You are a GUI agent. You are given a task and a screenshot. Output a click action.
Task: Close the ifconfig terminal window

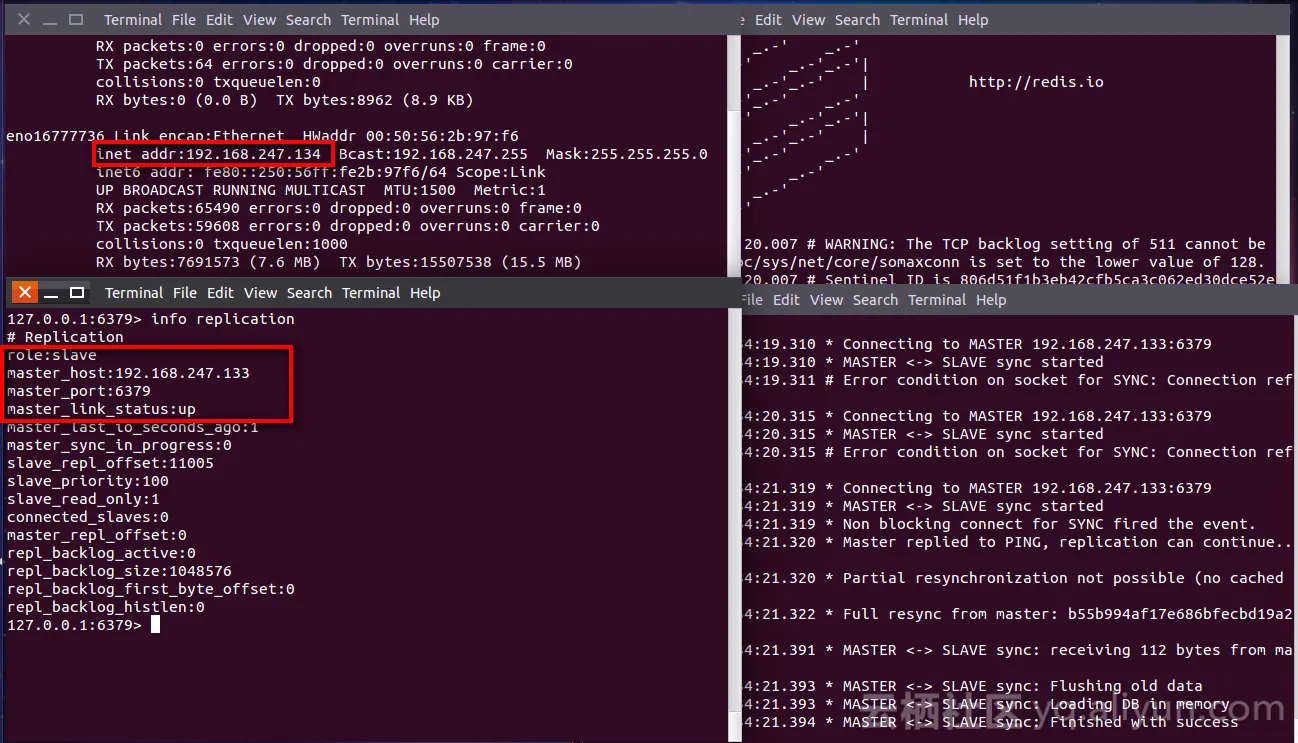[x=24, y=20]
